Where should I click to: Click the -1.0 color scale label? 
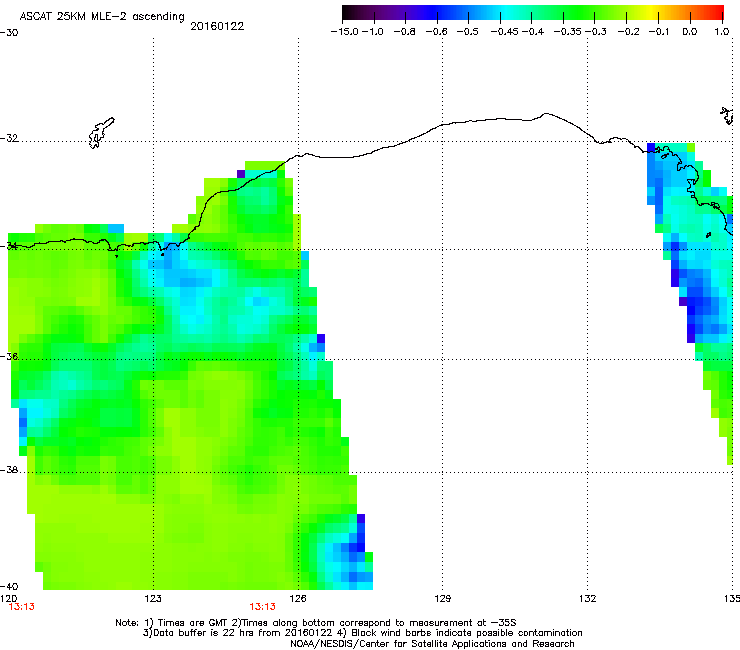tap(372, 32)
